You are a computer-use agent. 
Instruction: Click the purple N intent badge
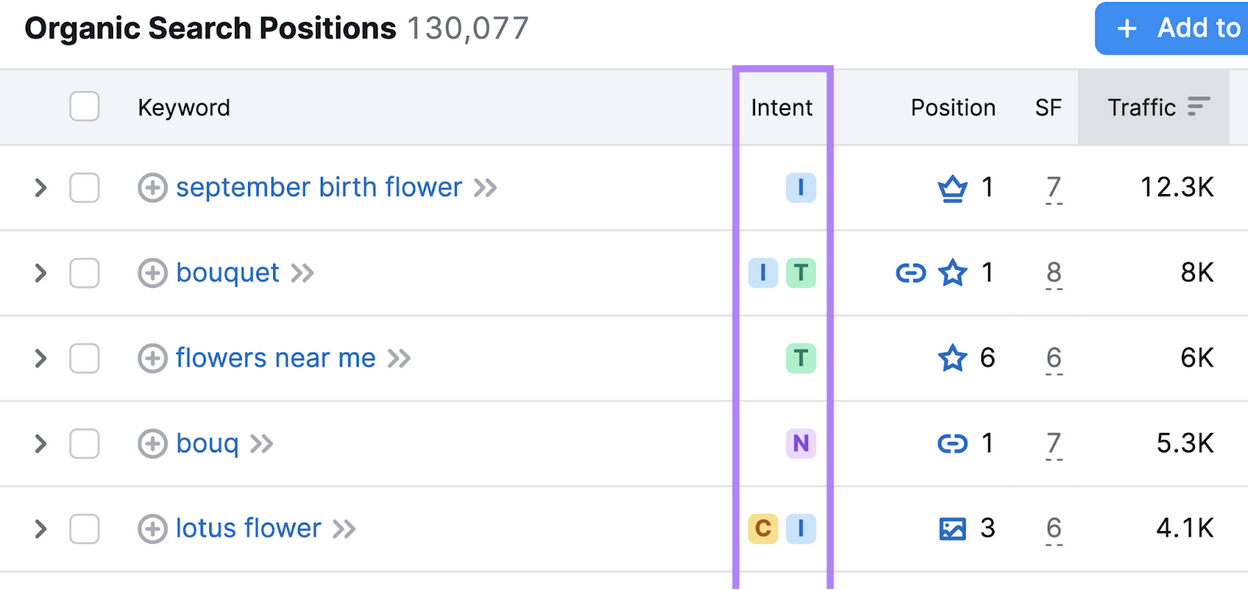click(x=800, y=443)
